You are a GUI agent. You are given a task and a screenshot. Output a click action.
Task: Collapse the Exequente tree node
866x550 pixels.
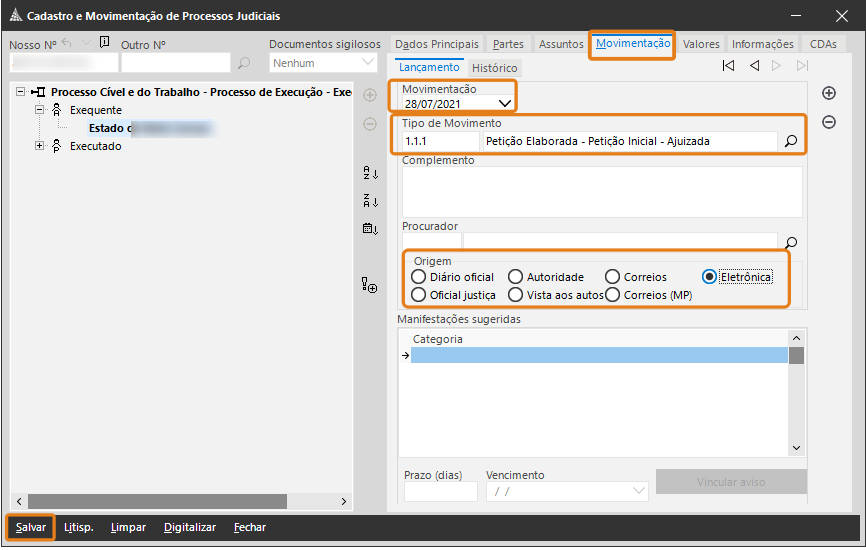click(x=40, y=110)
